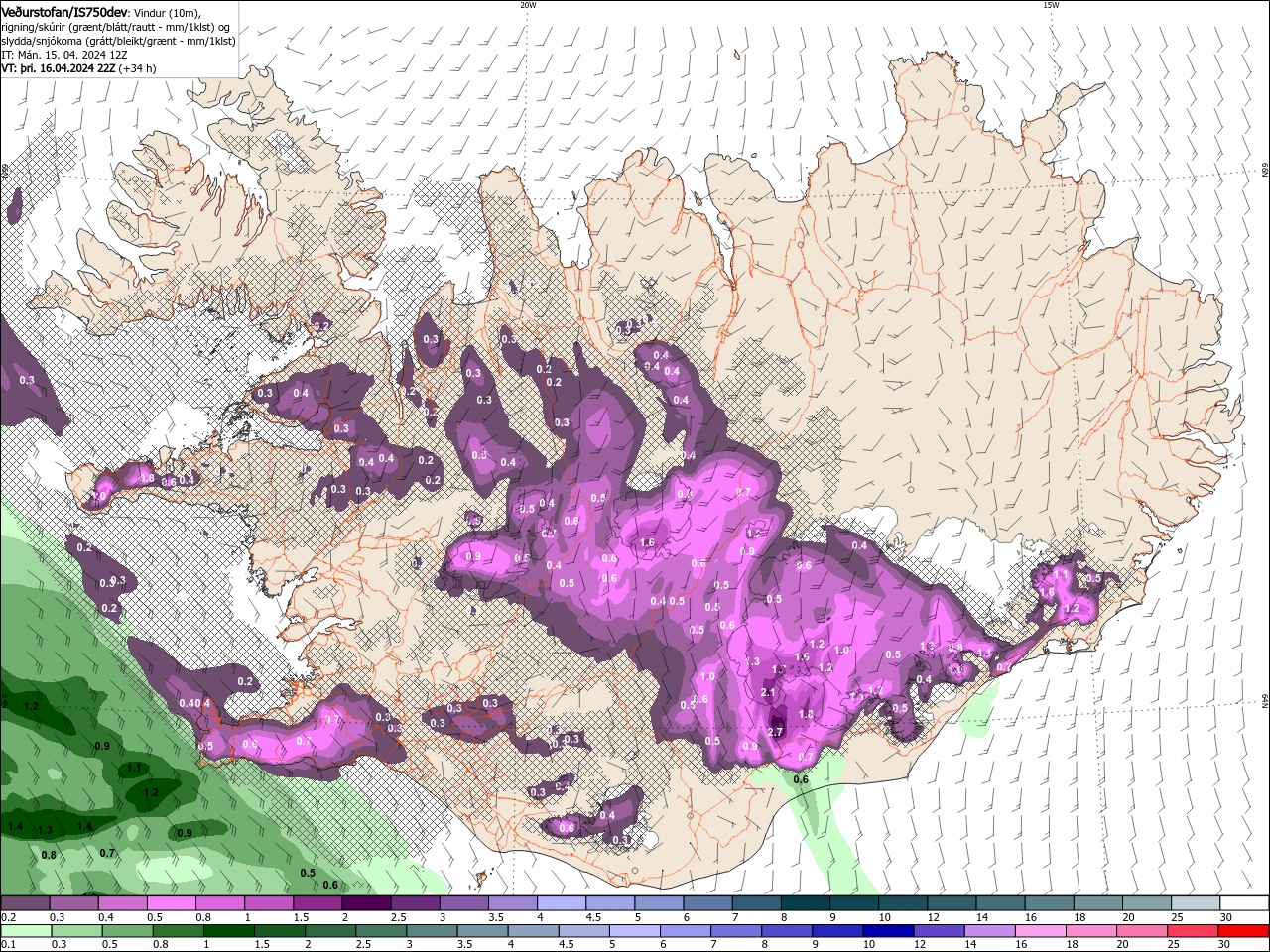Select the rain scale swatch starting at 8
This screenshot has height=952, width=1270.
click(786, 931)
